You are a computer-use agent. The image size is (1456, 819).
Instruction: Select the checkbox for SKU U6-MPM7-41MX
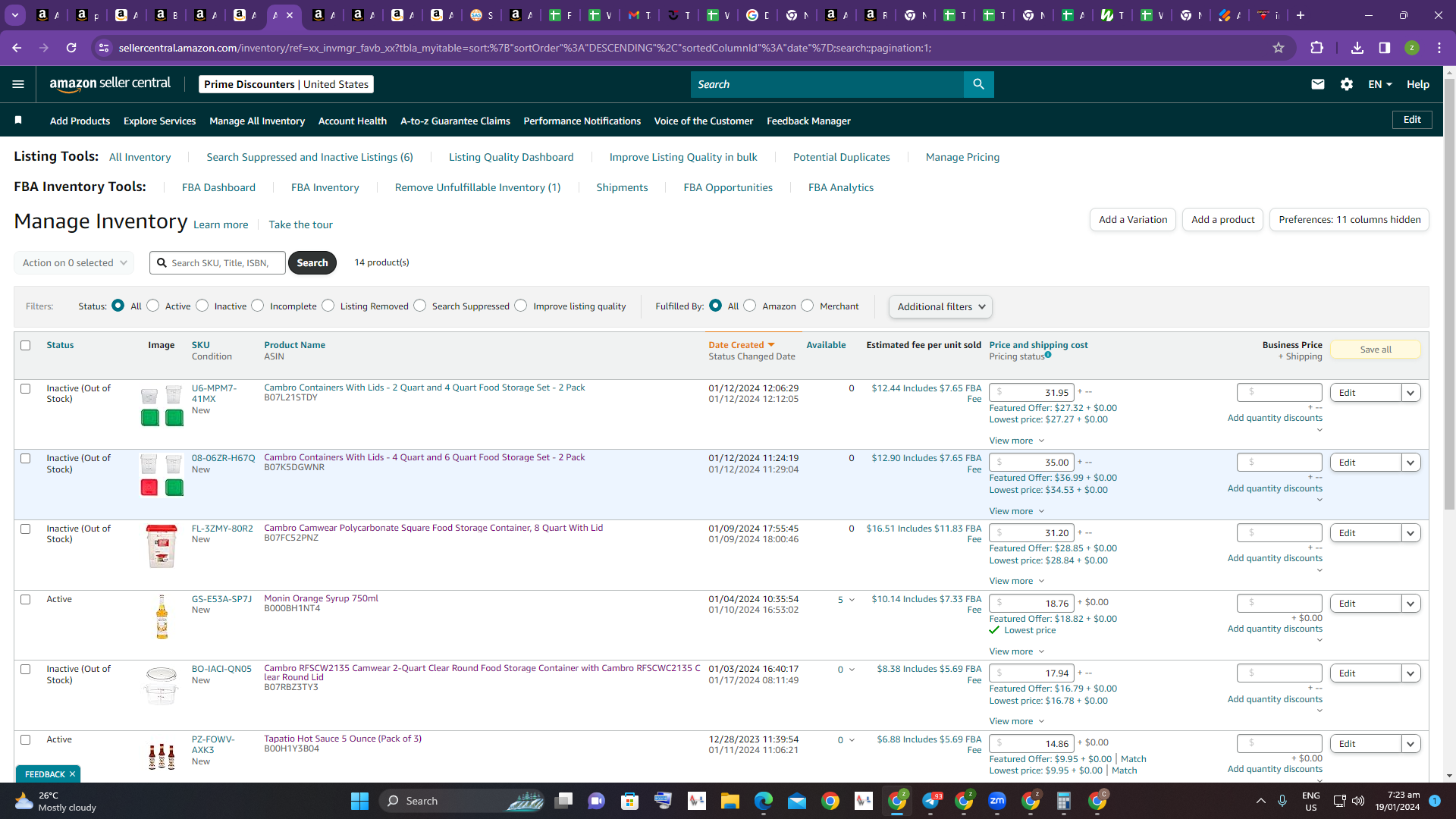(25, 388)
